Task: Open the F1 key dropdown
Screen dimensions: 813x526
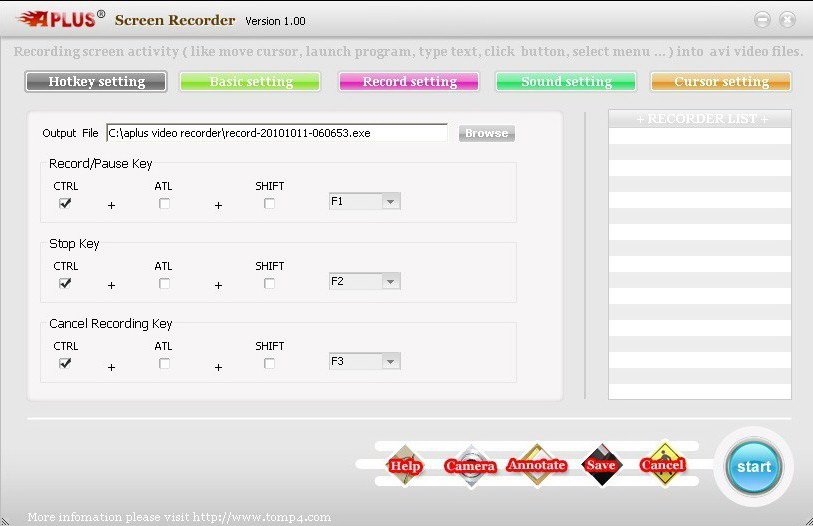Action: point(365,201)
